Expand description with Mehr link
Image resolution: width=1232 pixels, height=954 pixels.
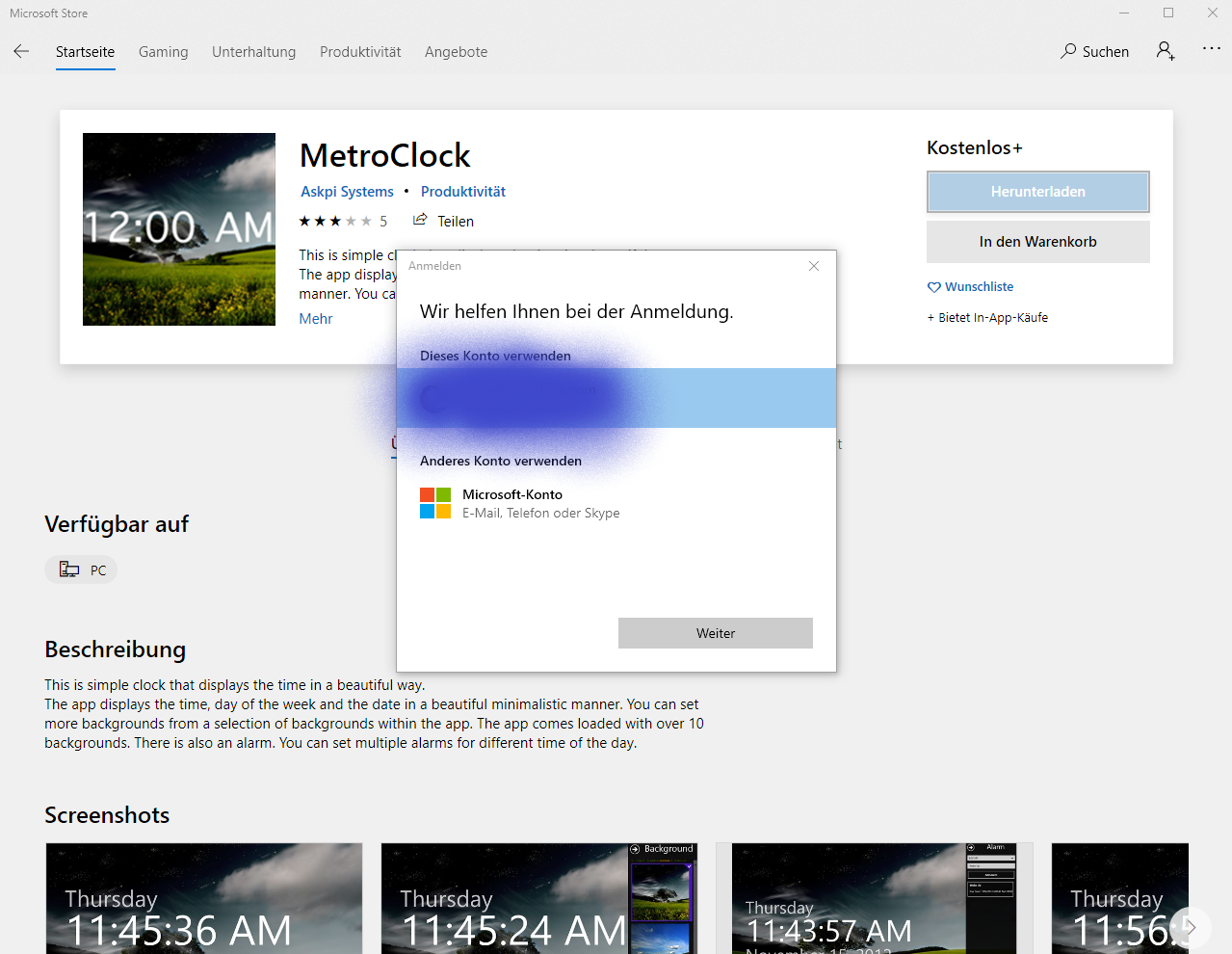(x=316, y=319)
